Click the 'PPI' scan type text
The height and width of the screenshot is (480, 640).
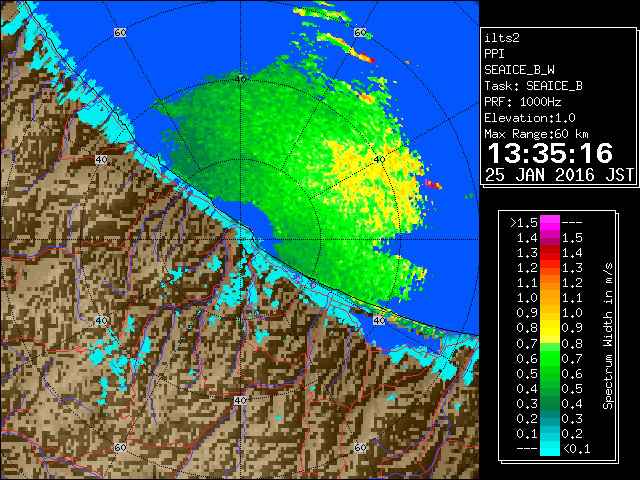[x=494, y=54]
